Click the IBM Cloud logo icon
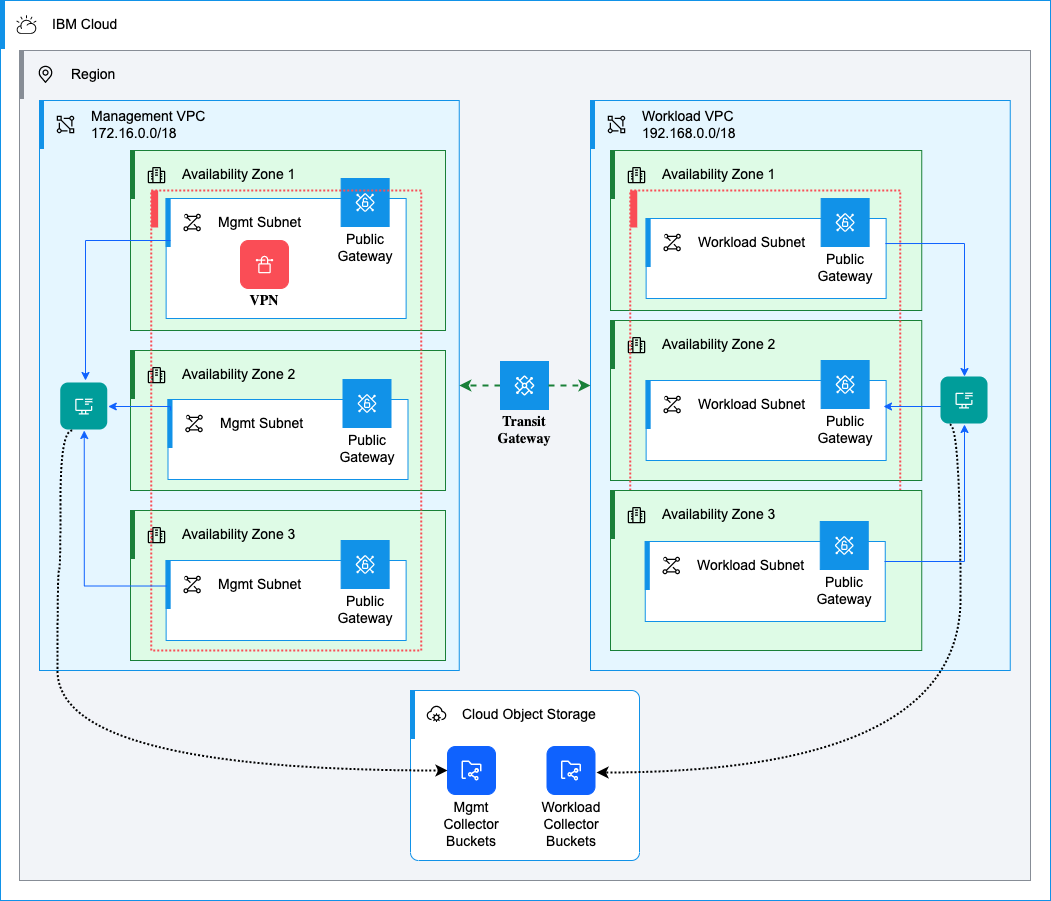Screen dimensions: 1051x901 [x=27, y=25]
